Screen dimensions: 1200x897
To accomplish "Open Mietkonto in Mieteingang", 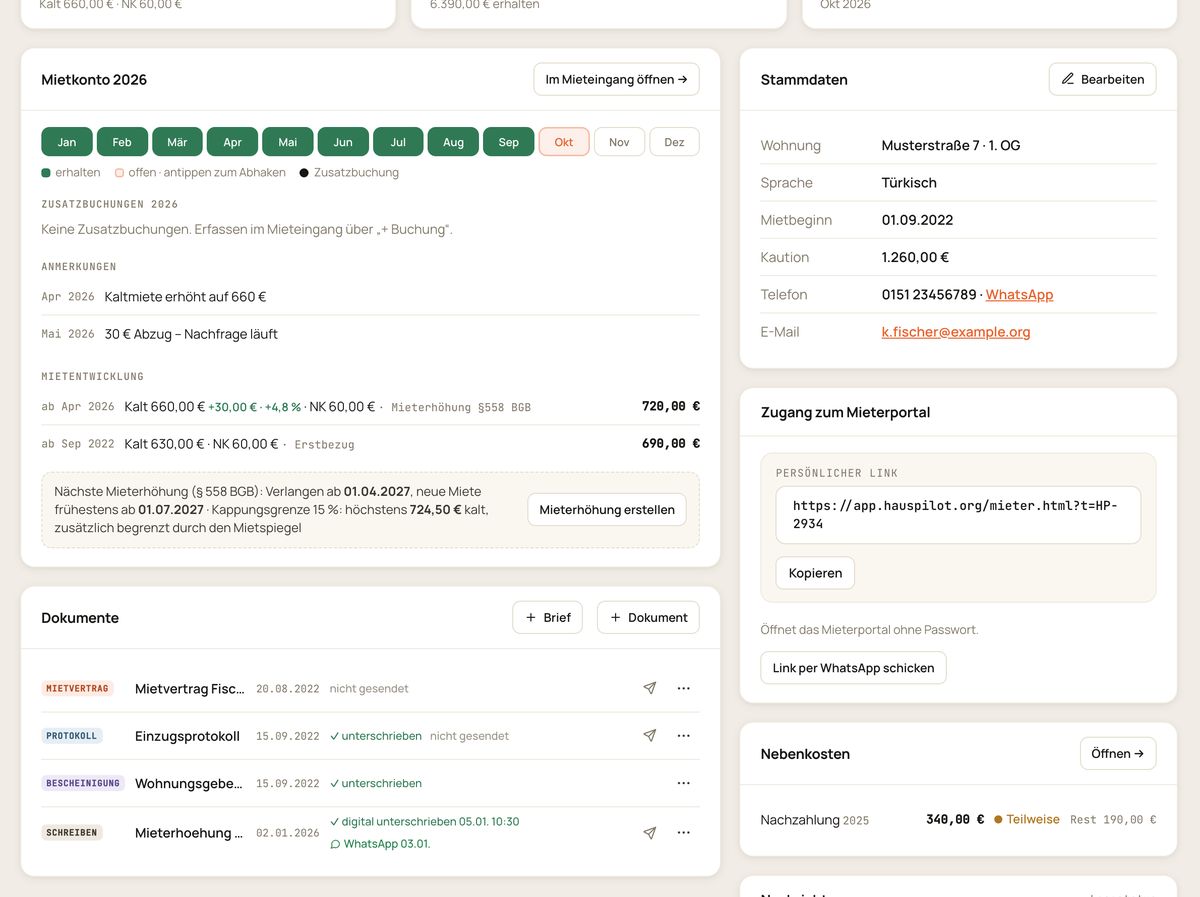I will [616, 79].
